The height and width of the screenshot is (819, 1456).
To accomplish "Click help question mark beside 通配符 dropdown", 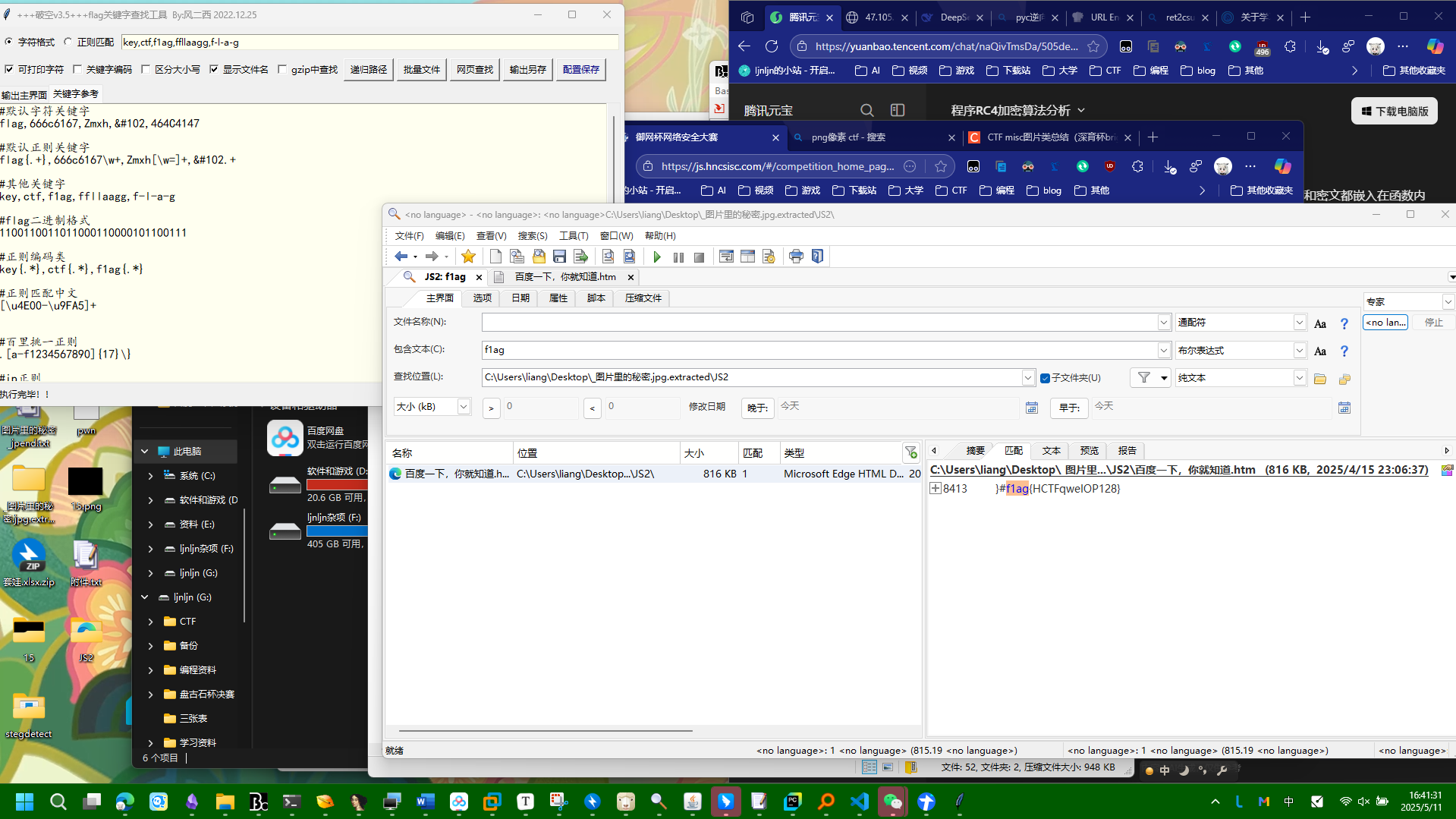I will click(1344, 323).
